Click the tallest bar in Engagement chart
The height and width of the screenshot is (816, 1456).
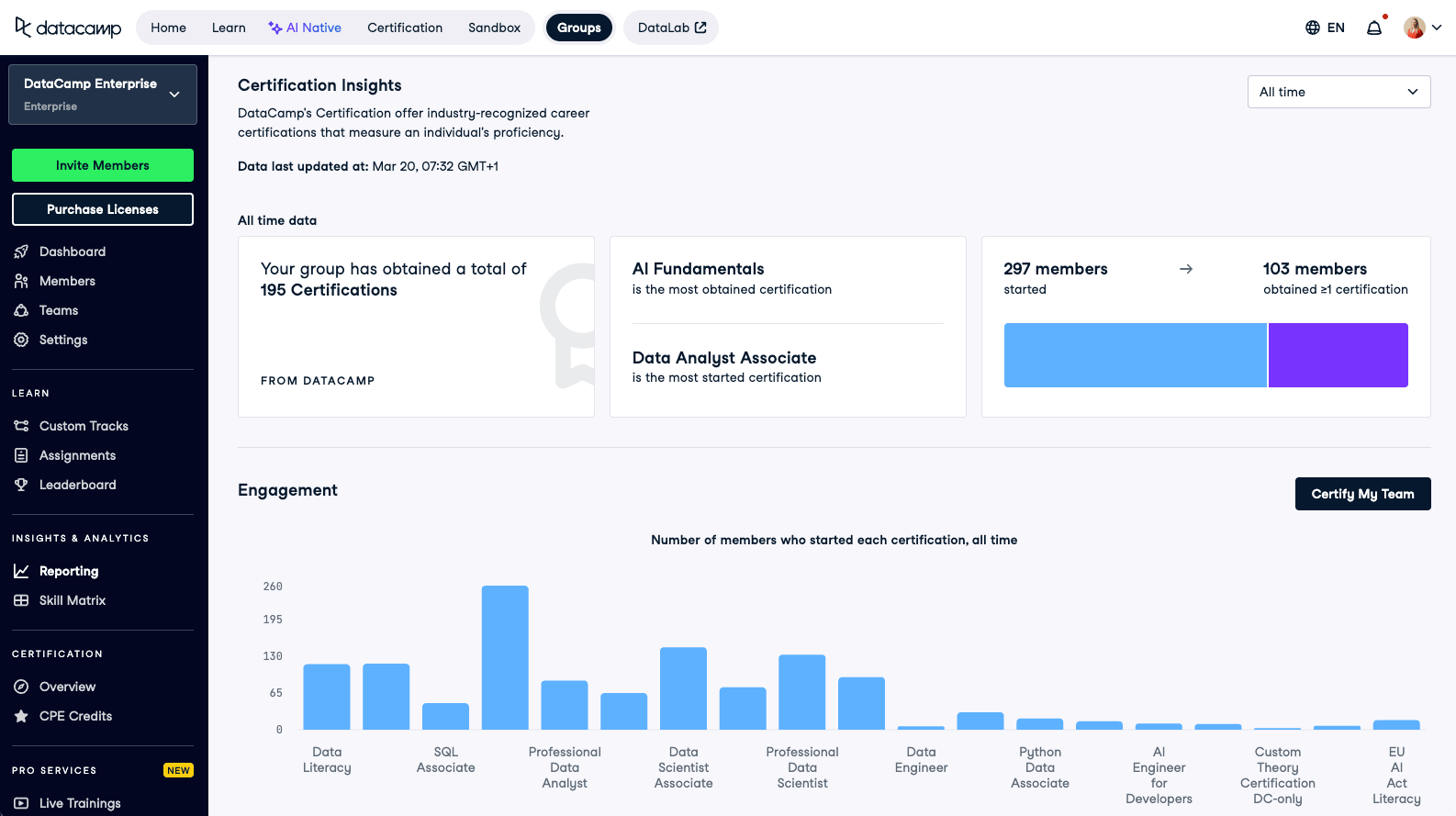click(x=505, y=657)
